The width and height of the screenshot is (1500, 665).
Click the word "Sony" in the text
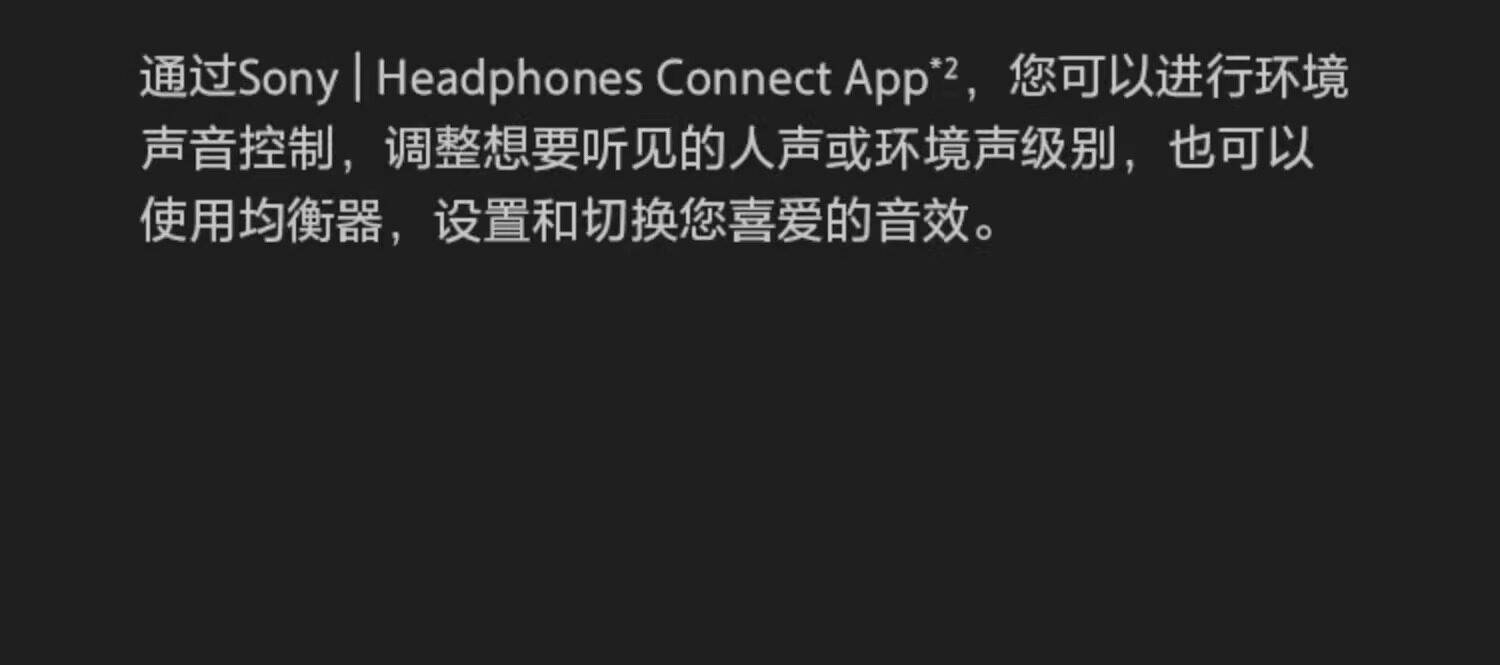288,80
